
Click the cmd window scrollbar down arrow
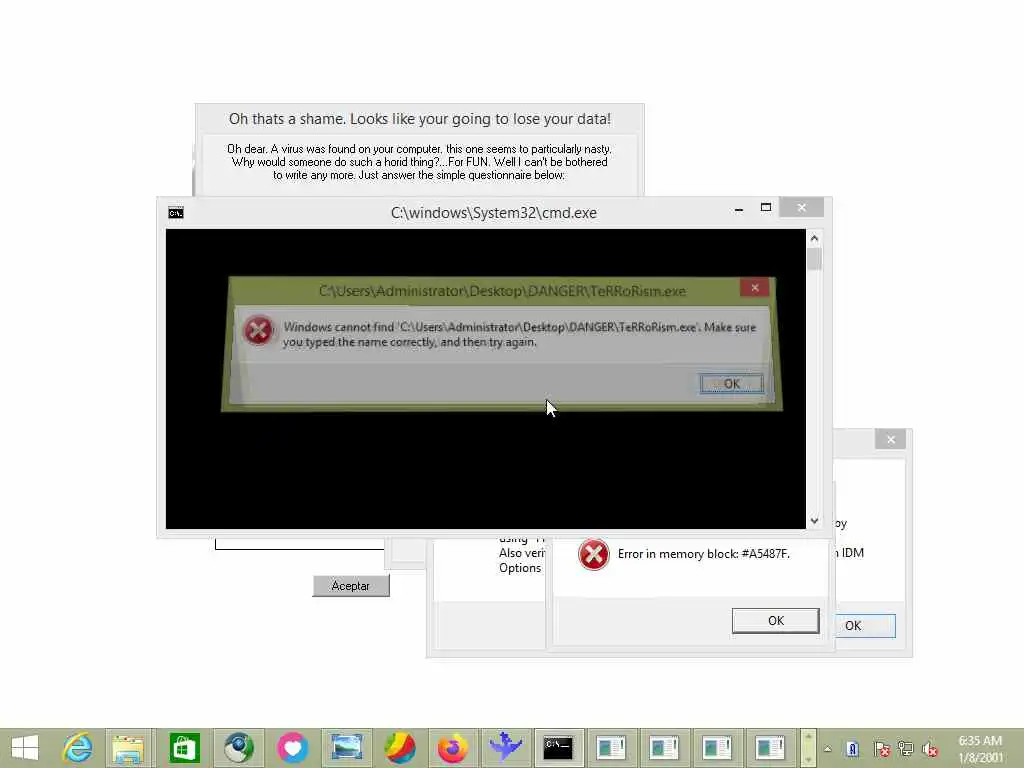click(814, 520)
